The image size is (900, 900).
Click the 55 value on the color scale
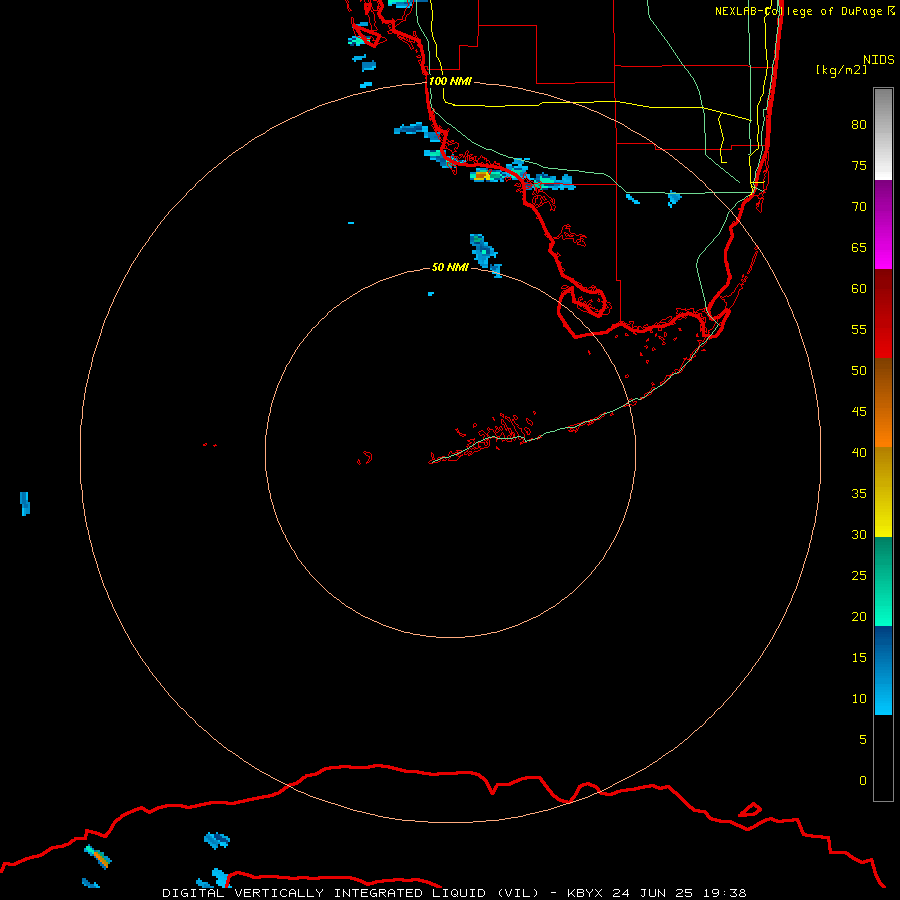click(x=859, y=329)
